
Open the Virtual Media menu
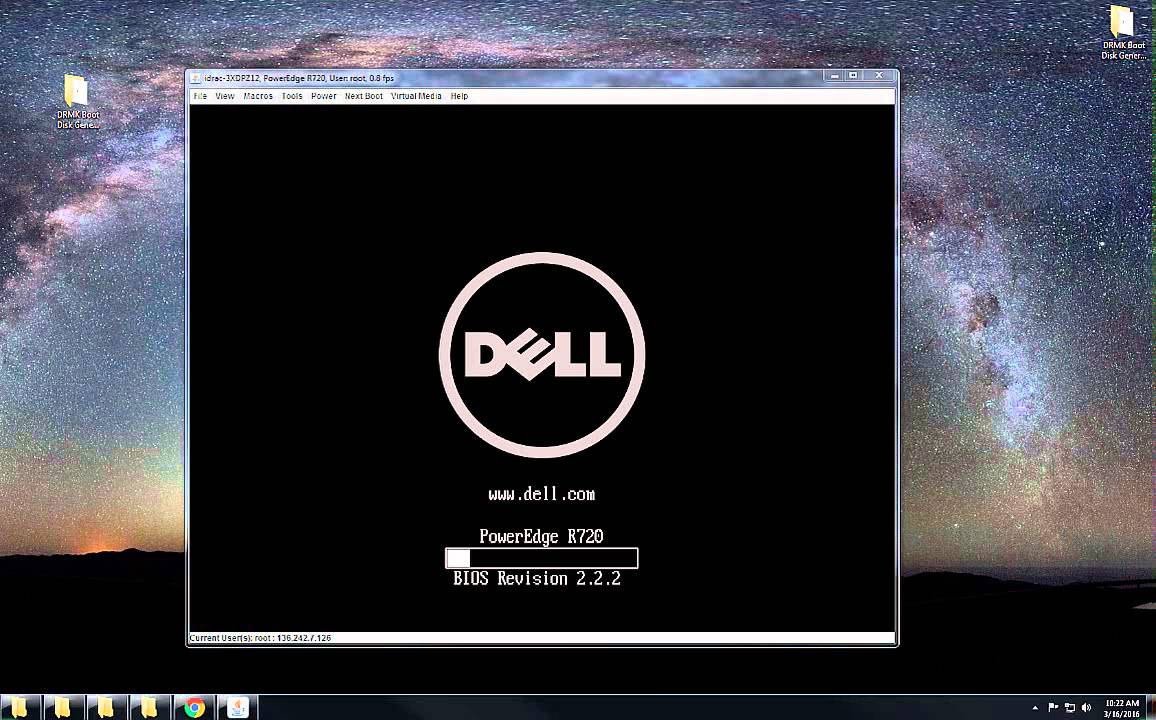click(416, 96)
